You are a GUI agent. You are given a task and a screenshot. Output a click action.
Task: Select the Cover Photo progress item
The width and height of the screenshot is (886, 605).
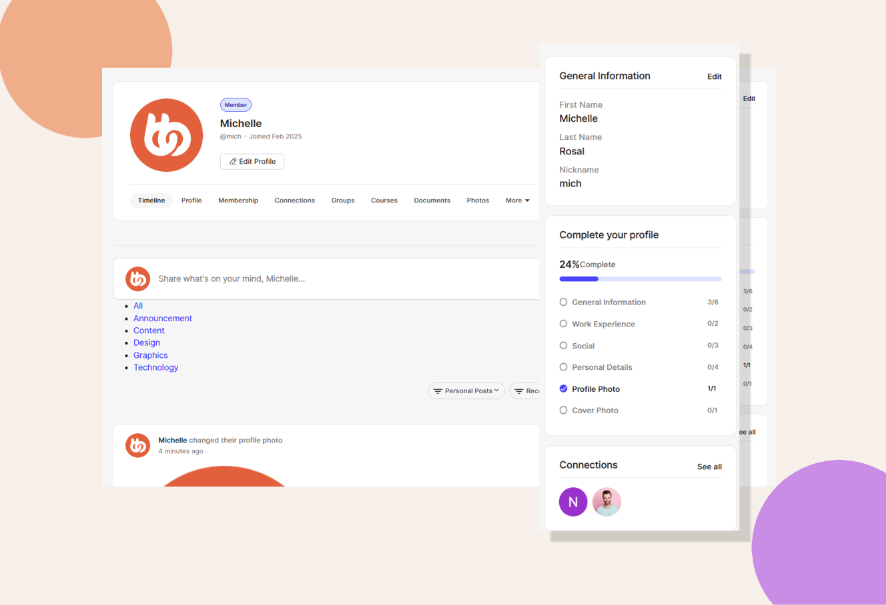594,410
